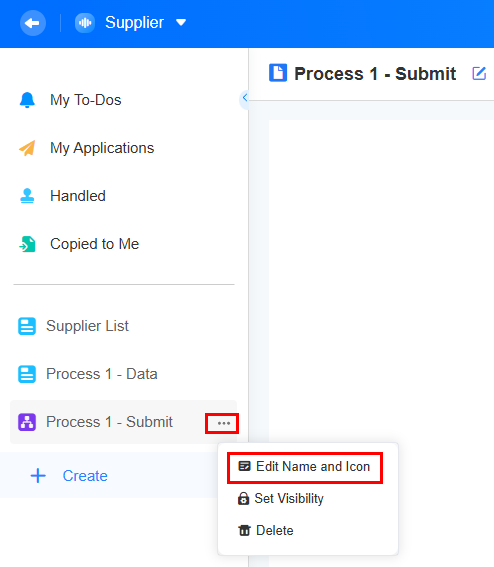
Task: Open the three-dot more options menu
Action: click(224, 423)
